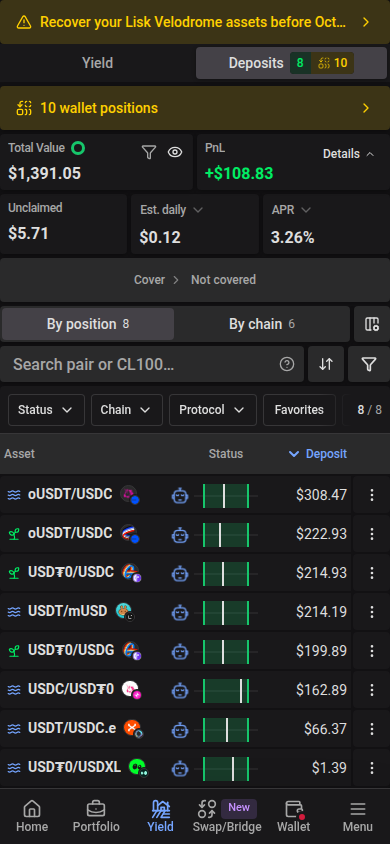
Task: Click the robot icon in the USDC/USD₮0 row
Action: [180, 691]
